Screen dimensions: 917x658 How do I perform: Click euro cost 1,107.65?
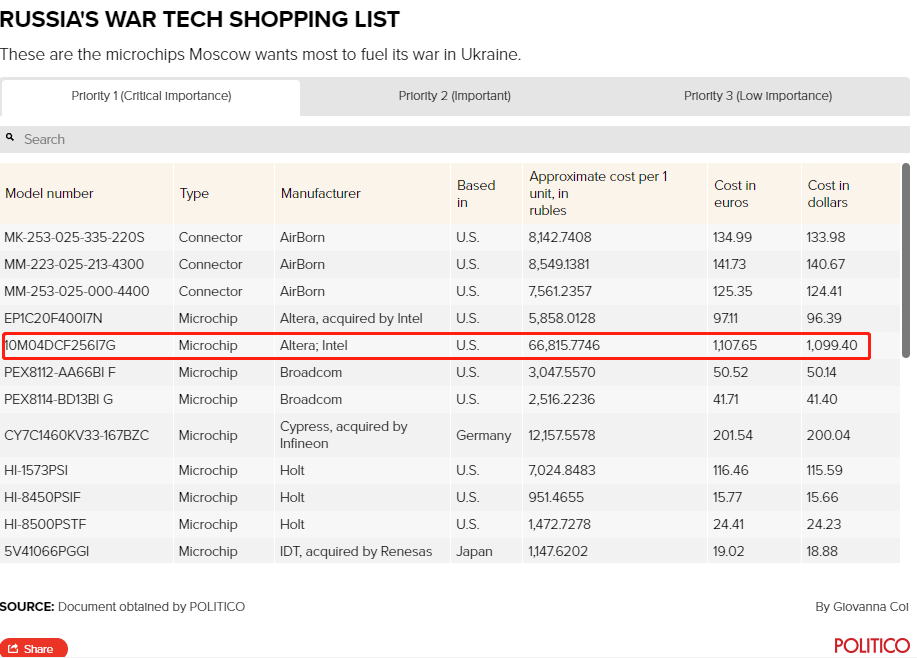[x=735, y=345]
